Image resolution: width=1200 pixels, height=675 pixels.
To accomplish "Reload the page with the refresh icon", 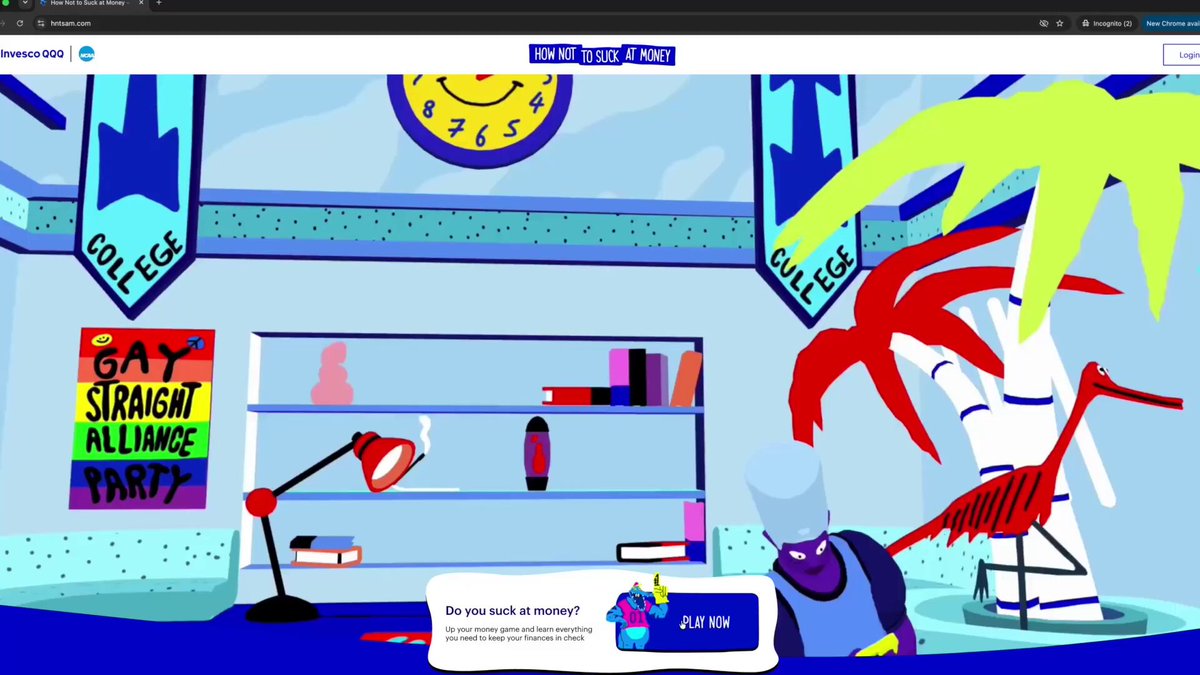I will [19, 23].
